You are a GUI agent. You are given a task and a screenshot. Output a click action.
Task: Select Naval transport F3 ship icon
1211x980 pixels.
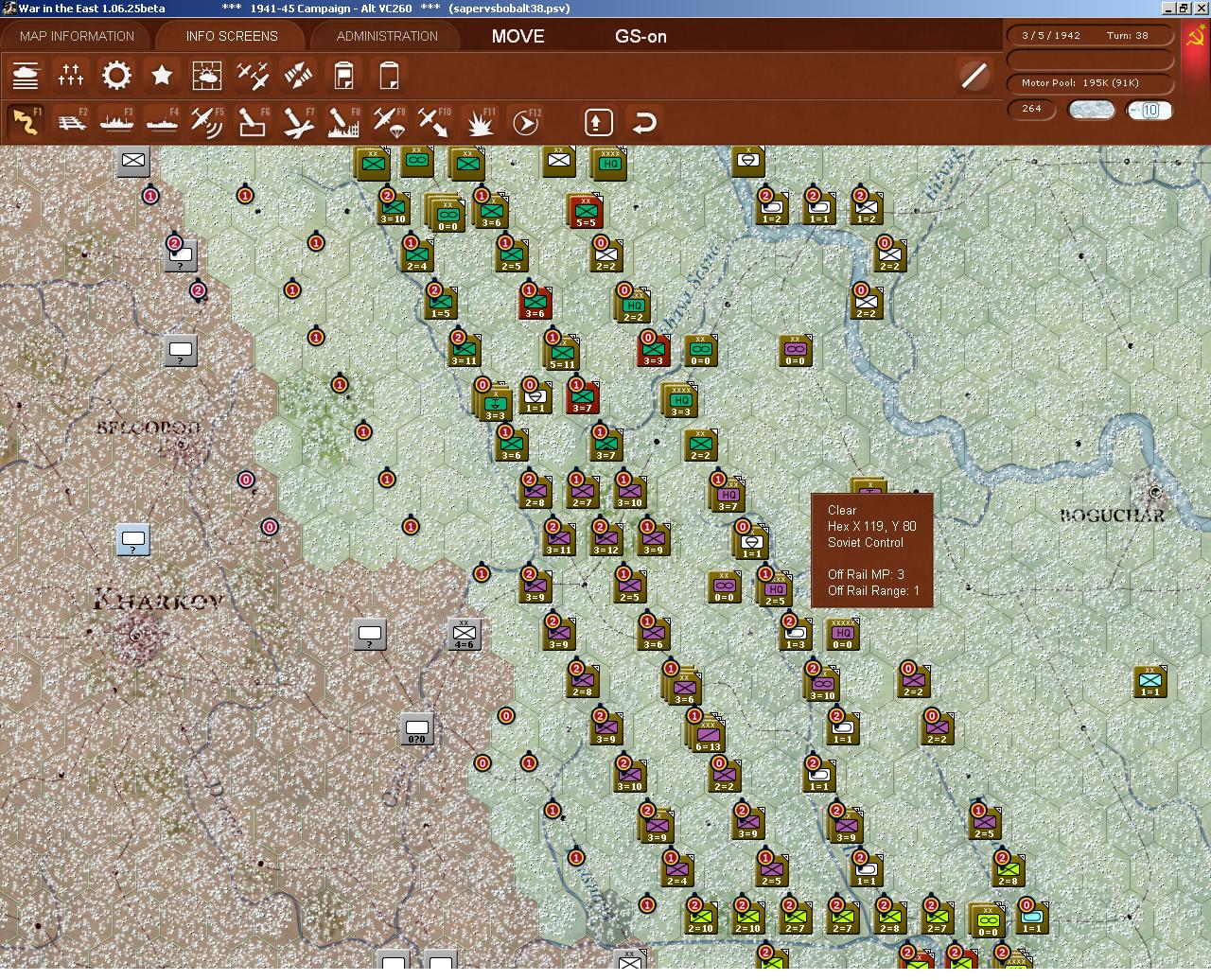116,122
